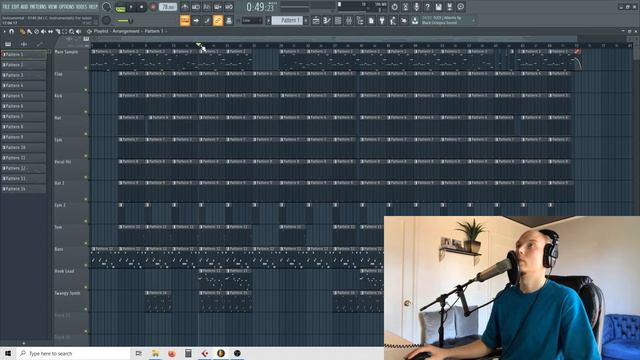Toggle the step editing icon
This screenshot has height=360, width=640.
click(x=207, y=20)
